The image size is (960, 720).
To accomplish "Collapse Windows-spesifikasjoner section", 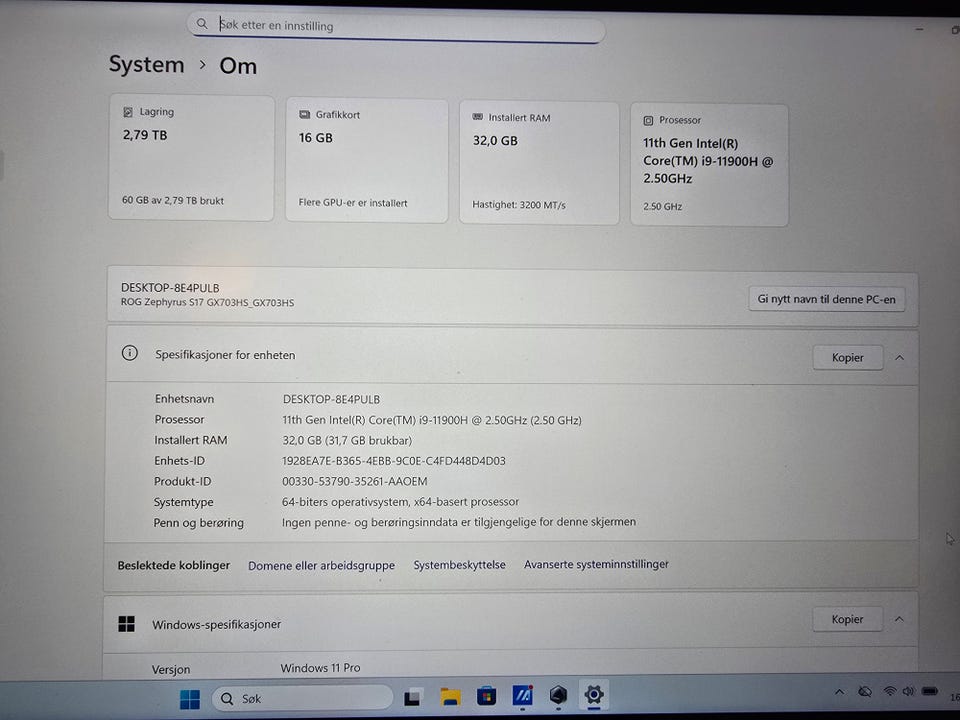I will tap(899, 619).
